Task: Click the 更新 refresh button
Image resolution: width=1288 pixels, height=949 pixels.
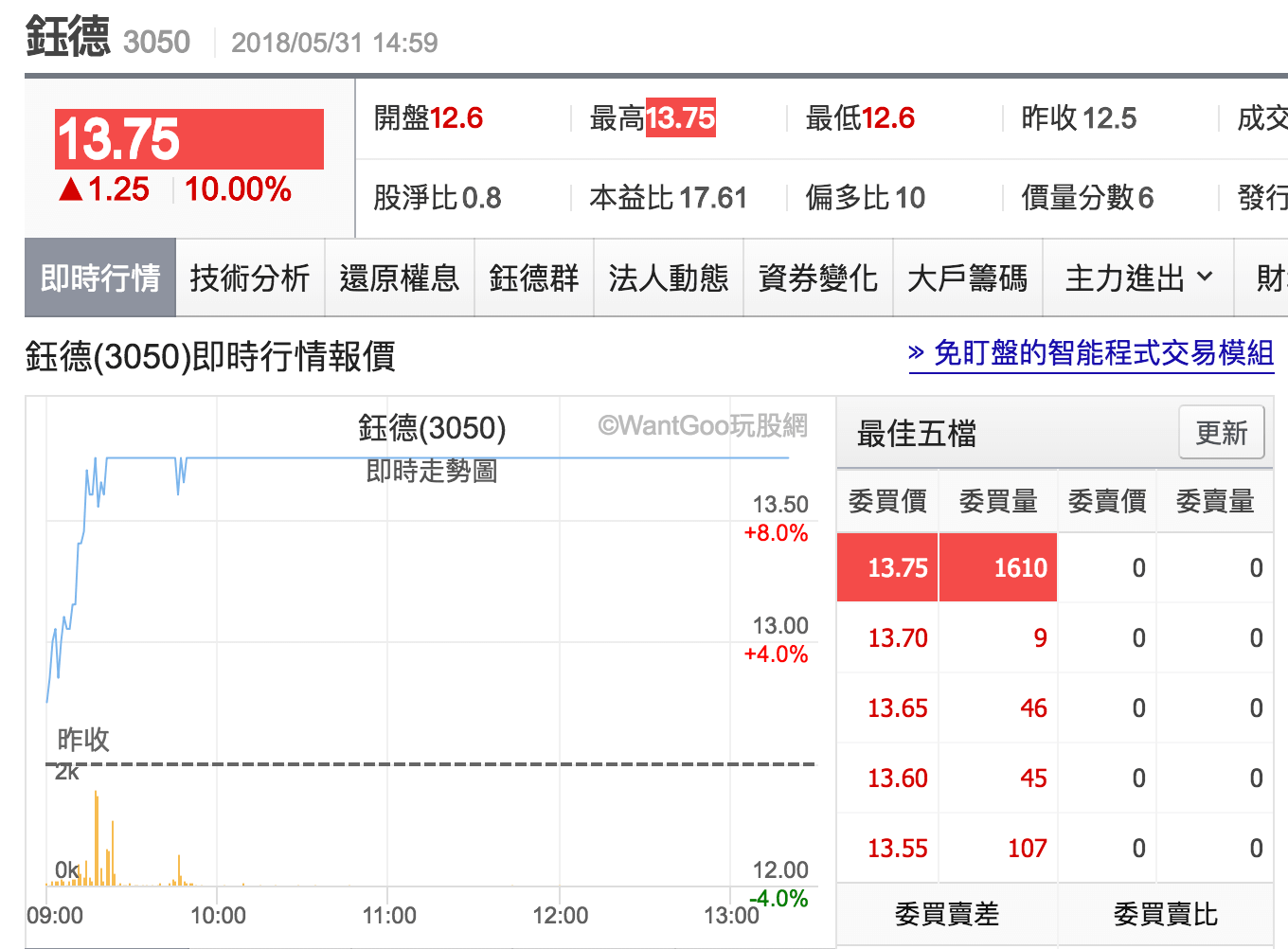Action: 1222,433
